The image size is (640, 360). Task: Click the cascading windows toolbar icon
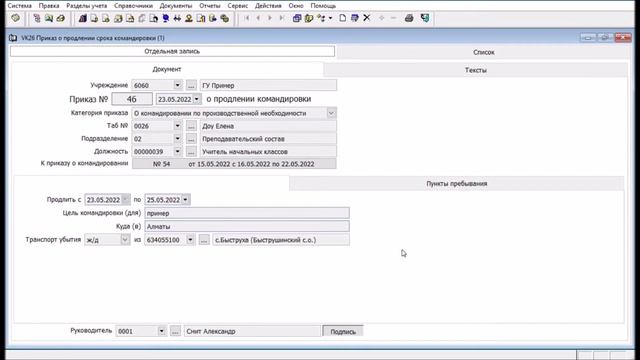(297, 18)
